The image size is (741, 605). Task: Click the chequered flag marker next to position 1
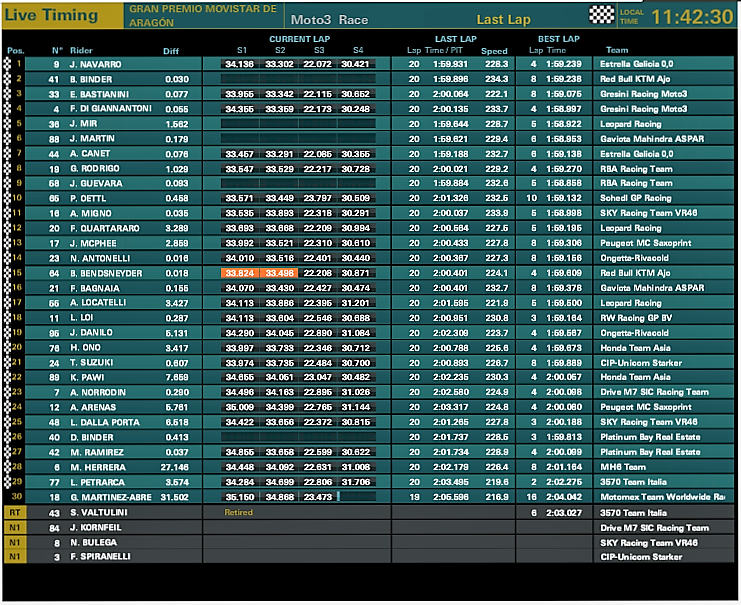(x=7, y=64)
